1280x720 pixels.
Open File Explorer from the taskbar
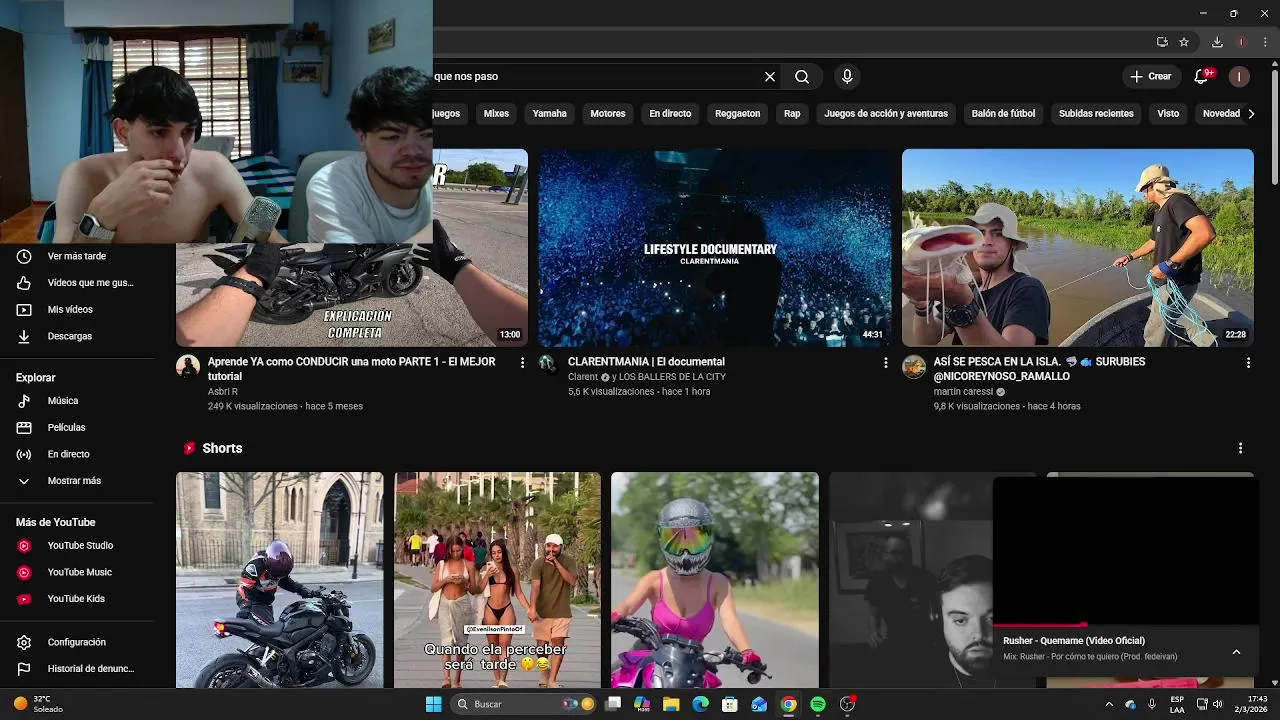coord(671,704)
